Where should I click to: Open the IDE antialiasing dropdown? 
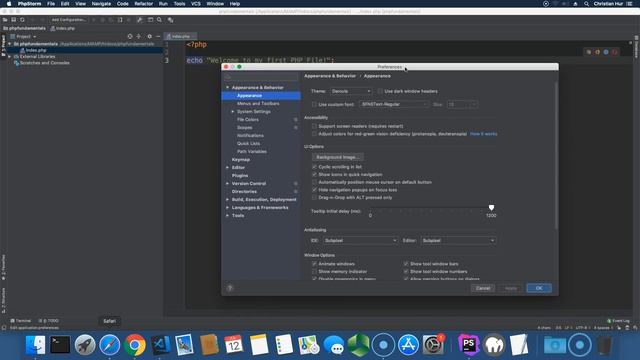360,240
